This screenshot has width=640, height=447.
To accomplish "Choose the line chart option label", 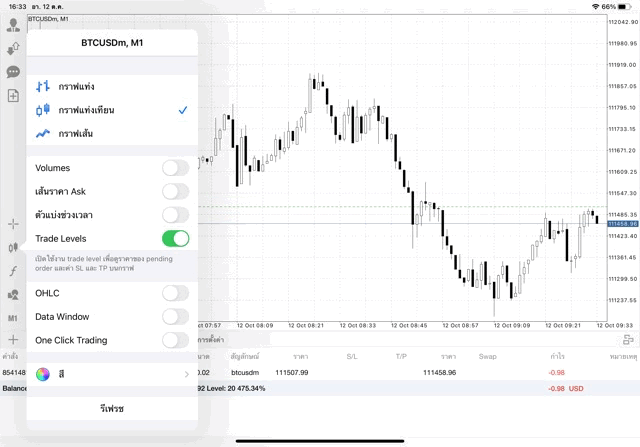I will coord(76,133).
